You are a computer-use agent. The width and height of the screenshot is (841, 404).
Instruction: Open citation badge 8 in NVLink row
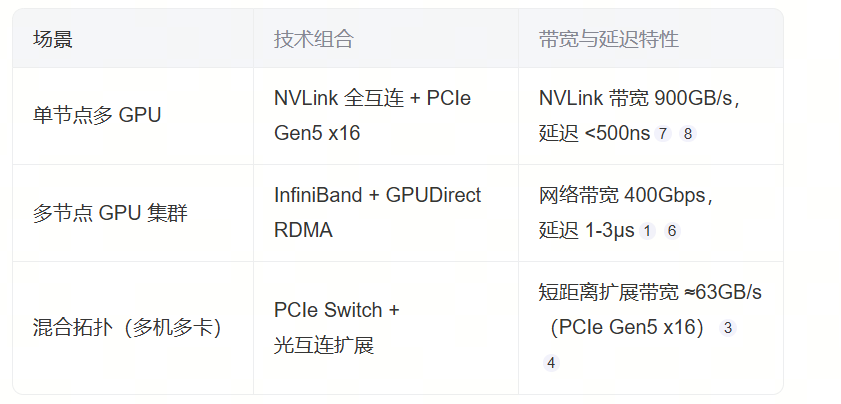click(x=688, y=134)
